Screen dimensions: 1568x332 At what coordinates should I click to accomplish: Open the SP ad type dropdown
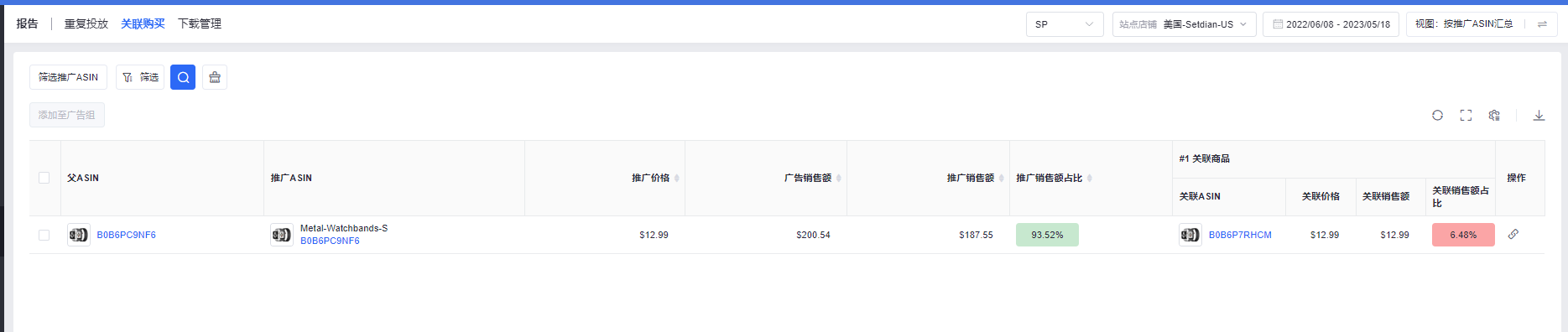click(1065, 24)
